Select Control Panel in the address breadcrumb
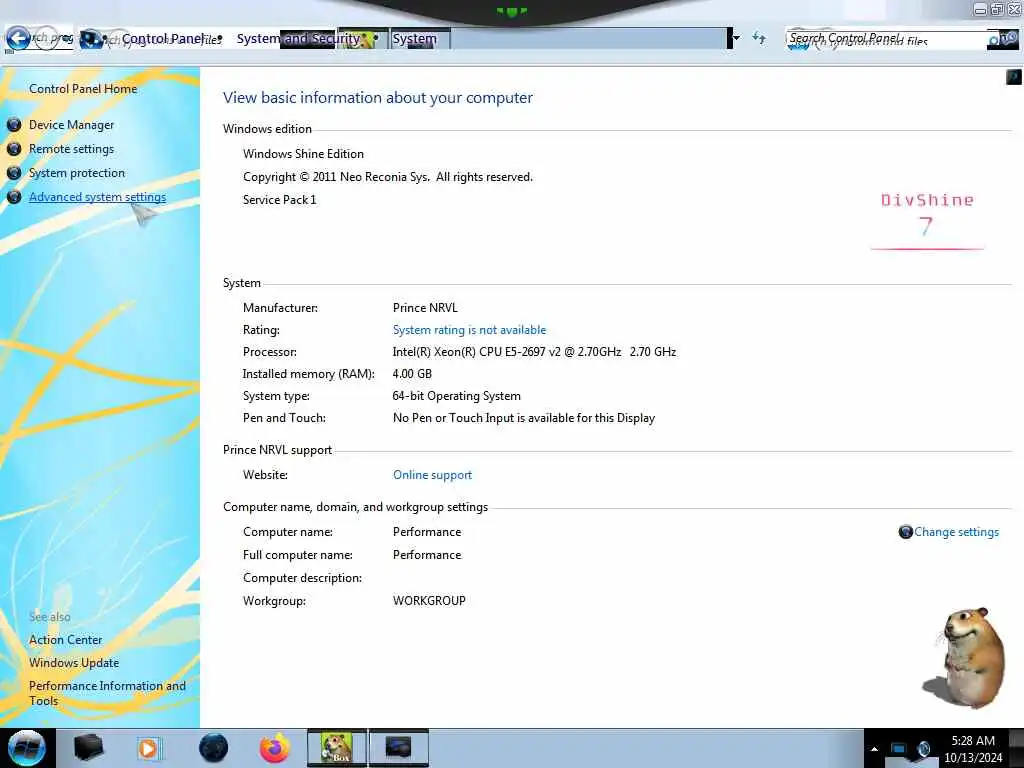This screenshot has width=1024, height=768. (x=163, y=39)
